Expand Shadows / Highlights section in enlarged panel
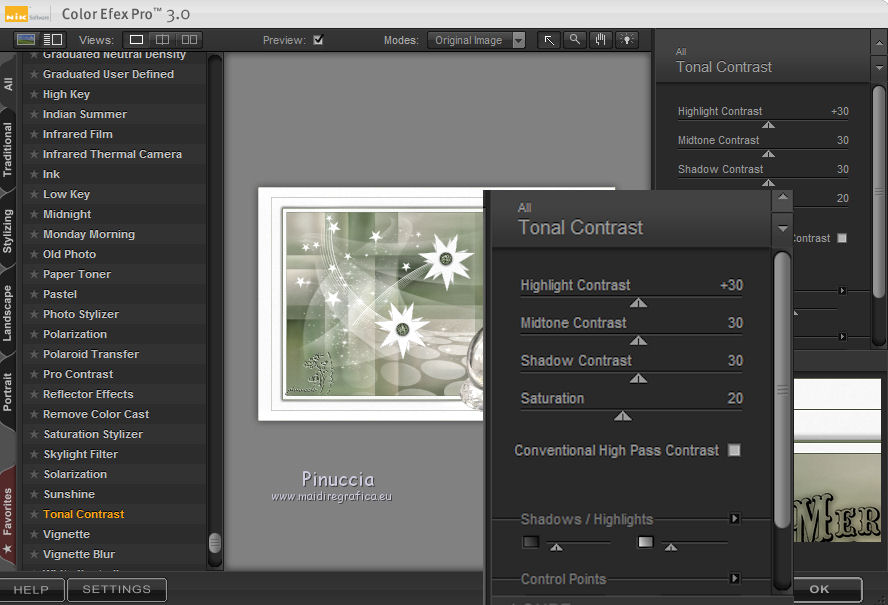This screenshot has width=888, height=605. coord(735,518)
